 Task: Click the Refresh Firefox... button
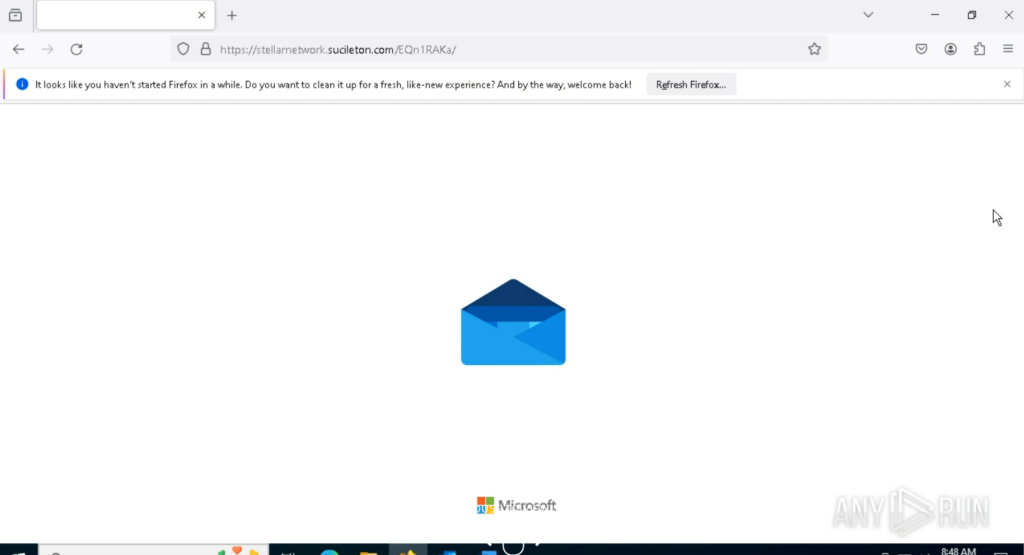[691, 84]
